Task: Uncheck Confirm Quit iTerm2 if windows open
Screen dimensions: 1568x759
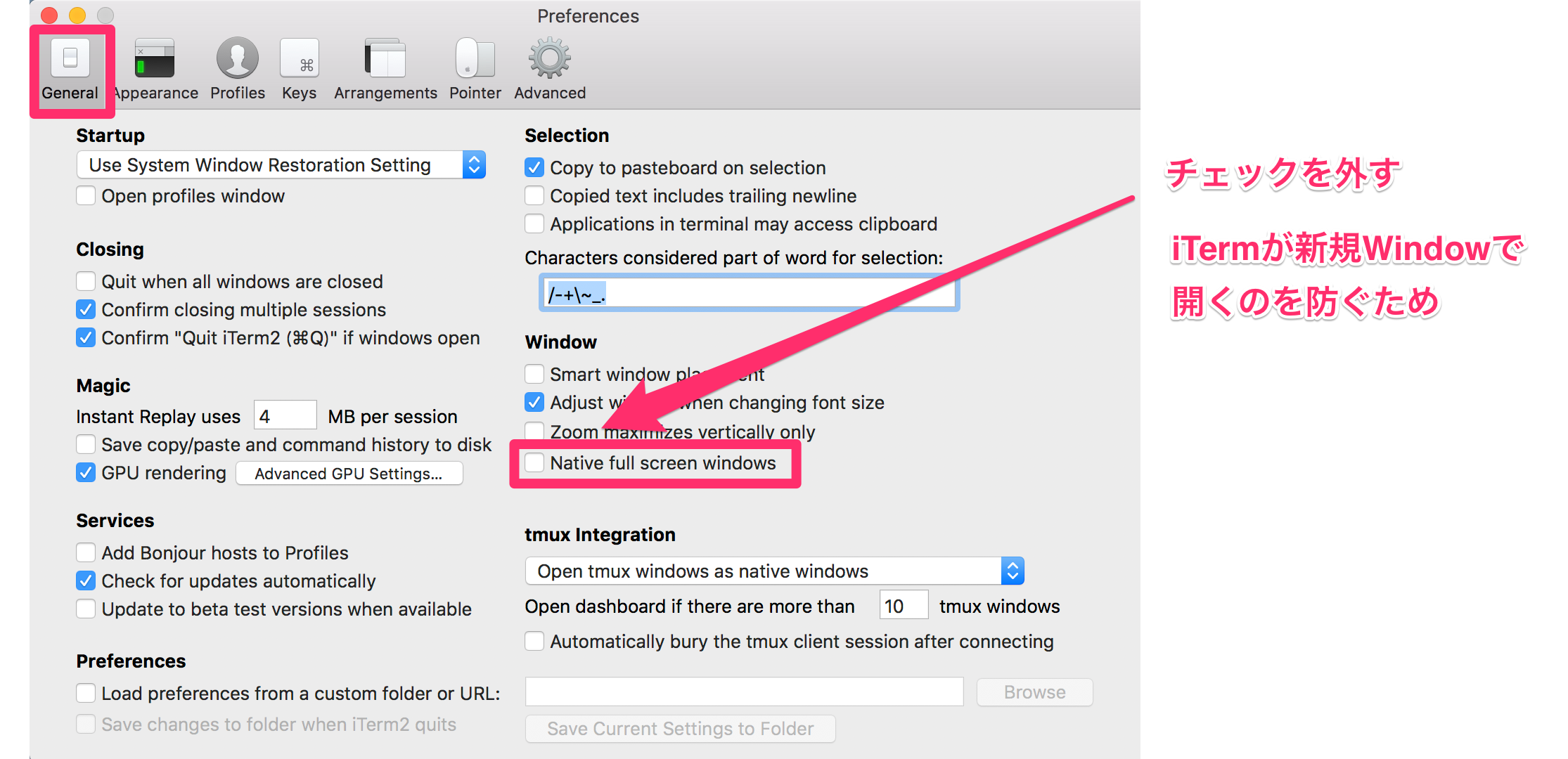Action: pos(86,337)
